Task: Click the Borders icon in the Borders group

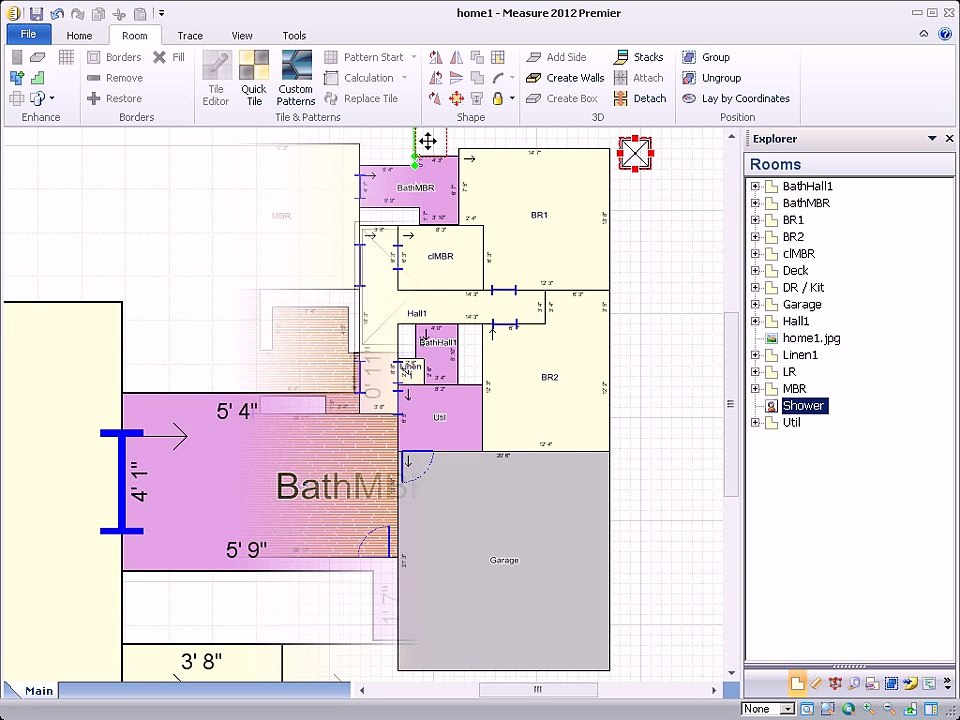Action: [94, 57]
